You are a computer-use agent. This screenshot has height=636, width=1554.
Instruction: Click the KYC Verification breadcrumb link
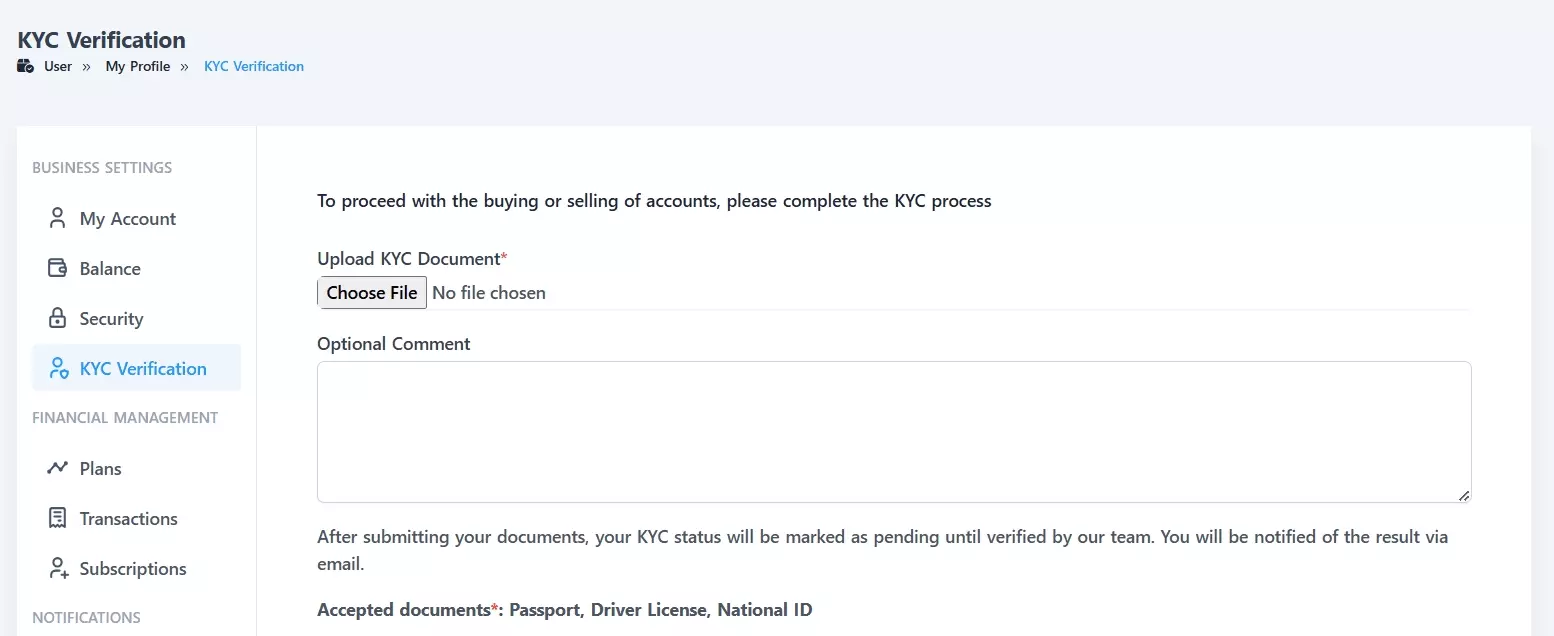click(x=253, y=66)
